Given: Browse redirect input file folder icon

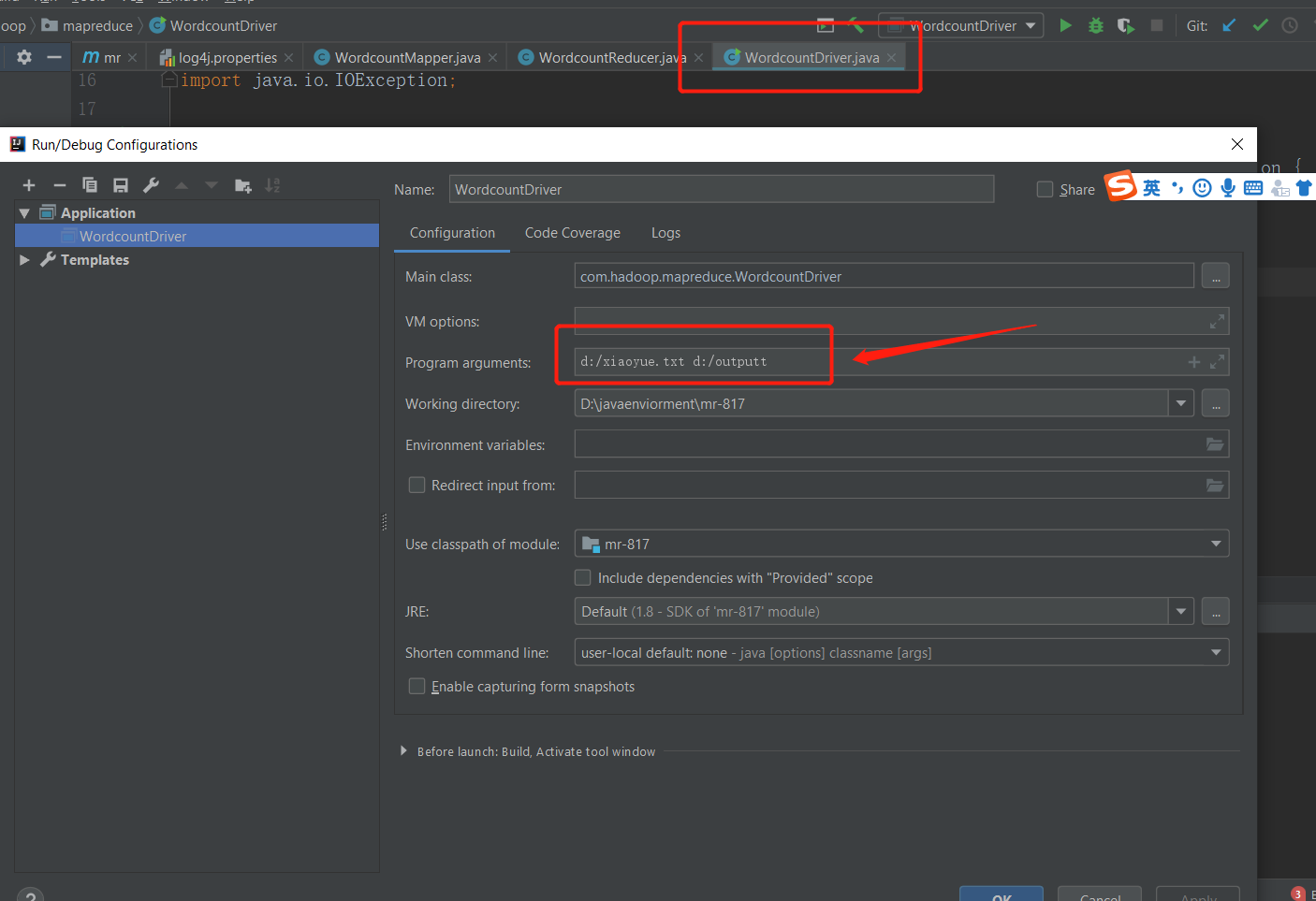Looking at the screenshot, I should click(1215, 485).
